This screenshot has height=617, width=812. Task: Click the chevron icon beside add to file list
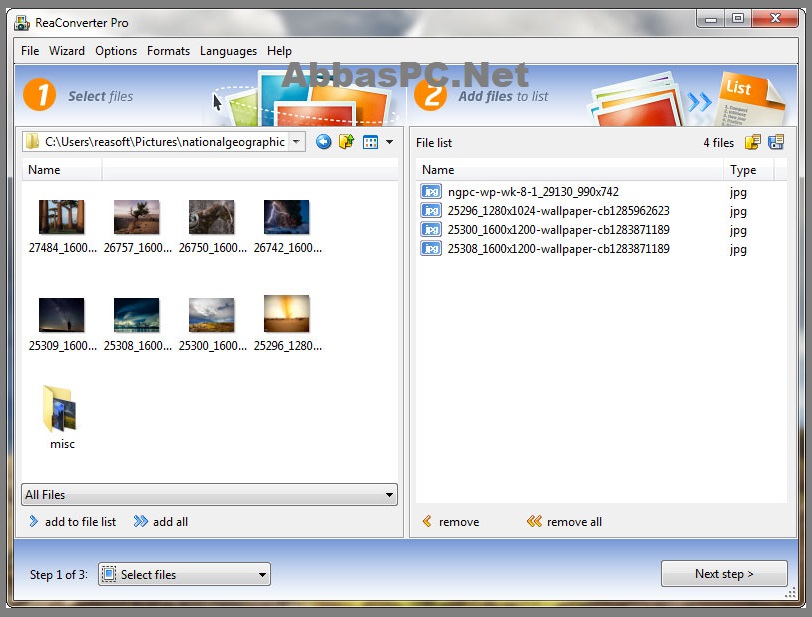[x=34, y=521]
